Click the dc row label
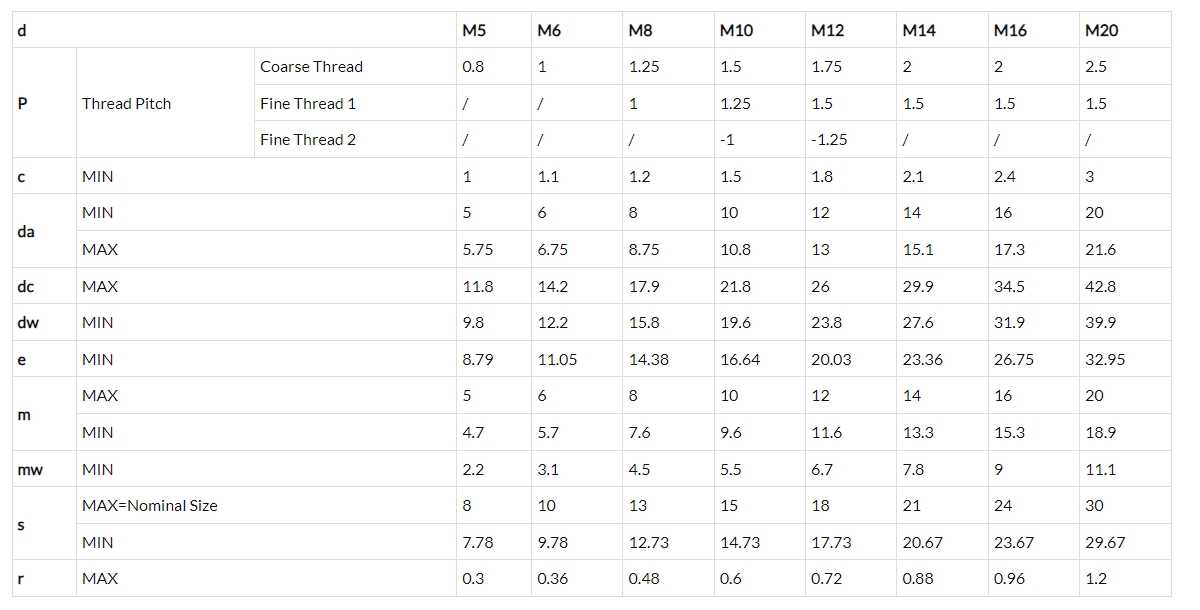Viewport: 1200px width, 610px height. click(x=26, y=286)
